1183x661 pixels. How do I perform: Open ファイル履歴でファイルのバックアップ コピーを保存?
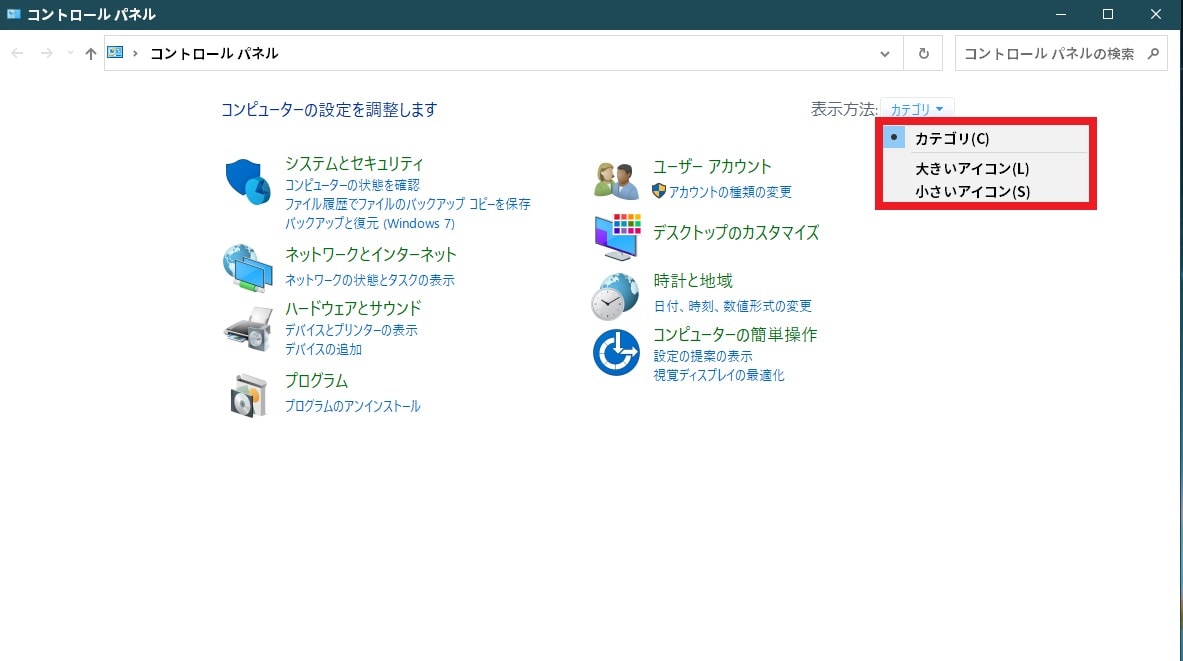pos(407,204)
